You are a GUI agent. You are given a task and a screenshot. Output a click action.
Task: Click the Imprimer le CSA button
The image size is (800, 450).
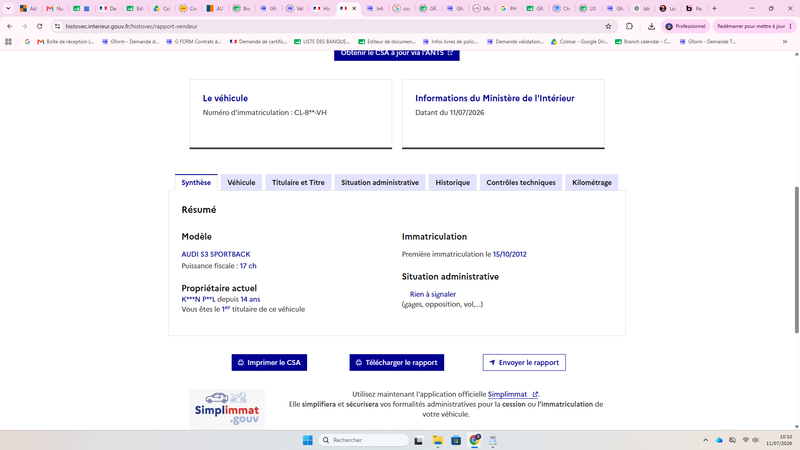pyautogui.click(x=269, y=362)
